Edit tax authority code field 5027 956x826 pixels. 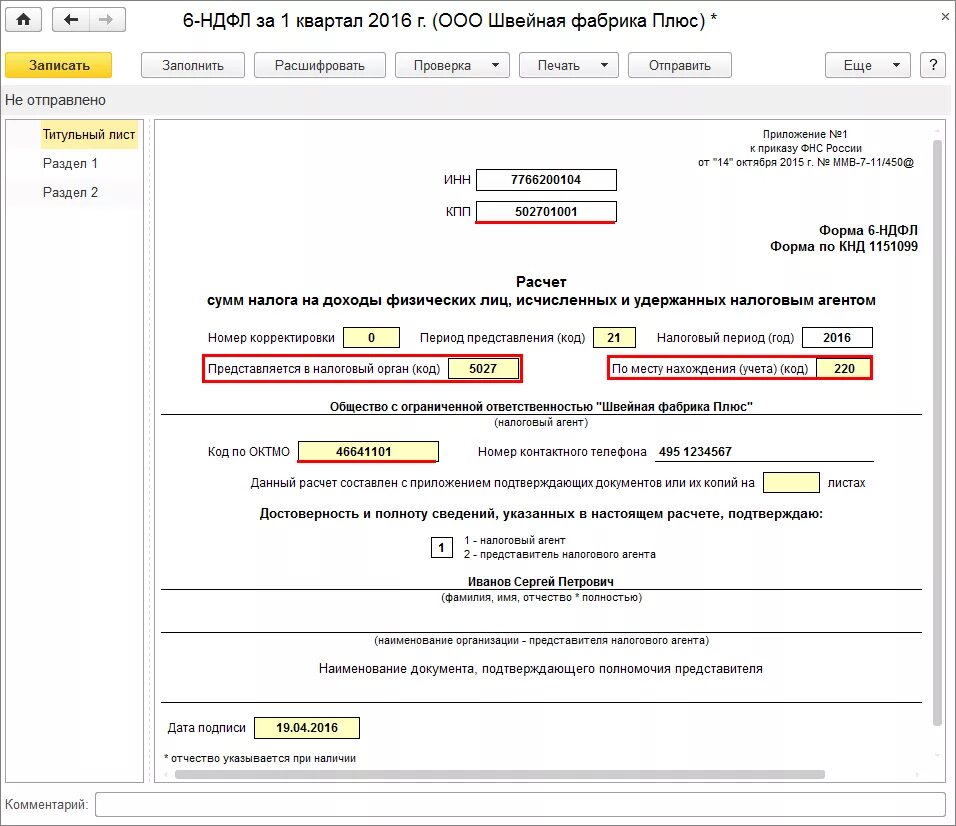pyautogui.click(x=483, y=369)
